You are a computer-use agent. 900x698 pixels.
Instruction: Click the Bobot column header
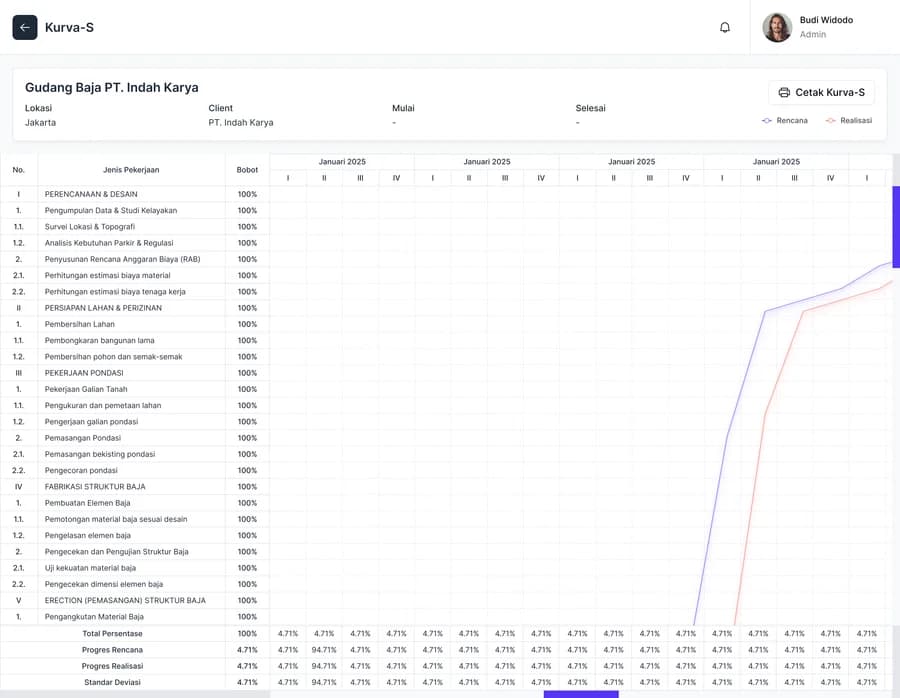[247, 170]
